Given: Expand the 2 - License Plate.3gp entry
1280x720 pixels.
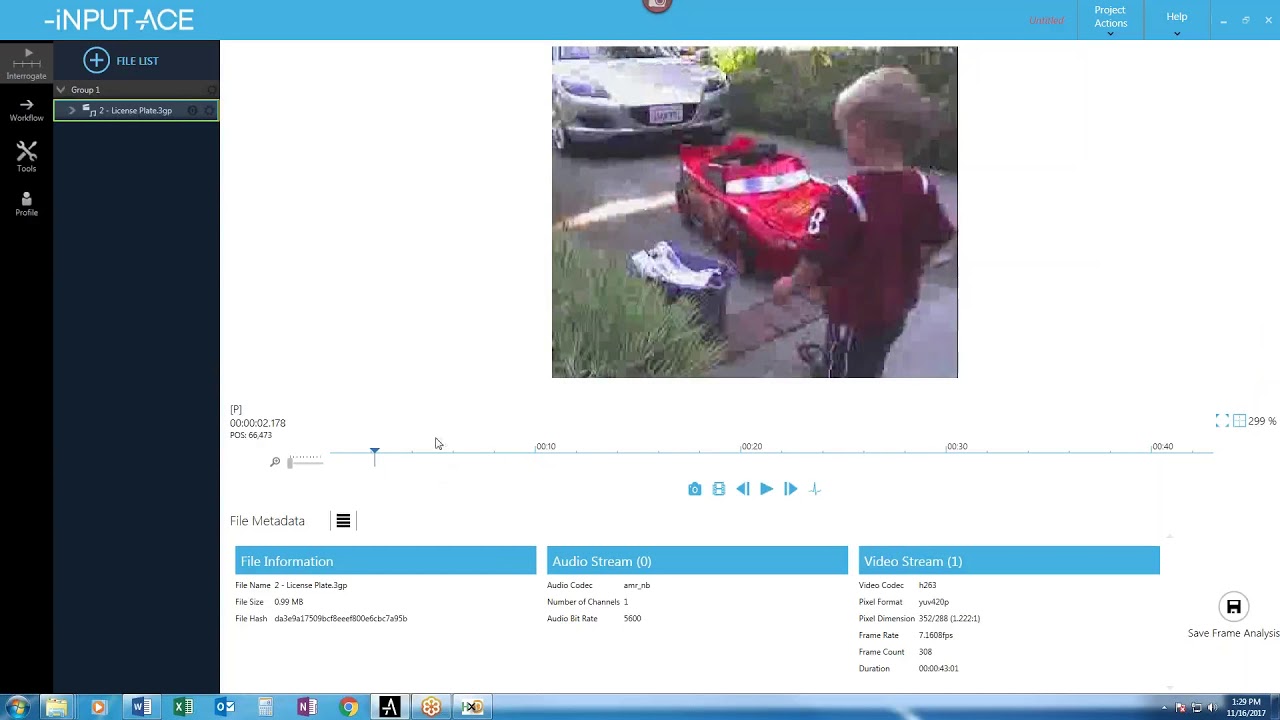Looking at the screenshot, I should 72,111.
